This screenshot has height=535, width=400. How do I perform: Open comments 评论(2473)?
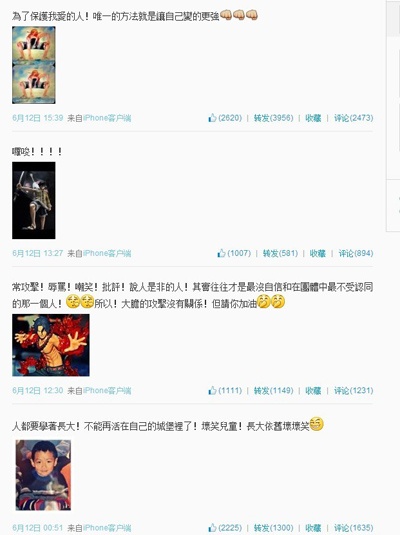[353, 118]
